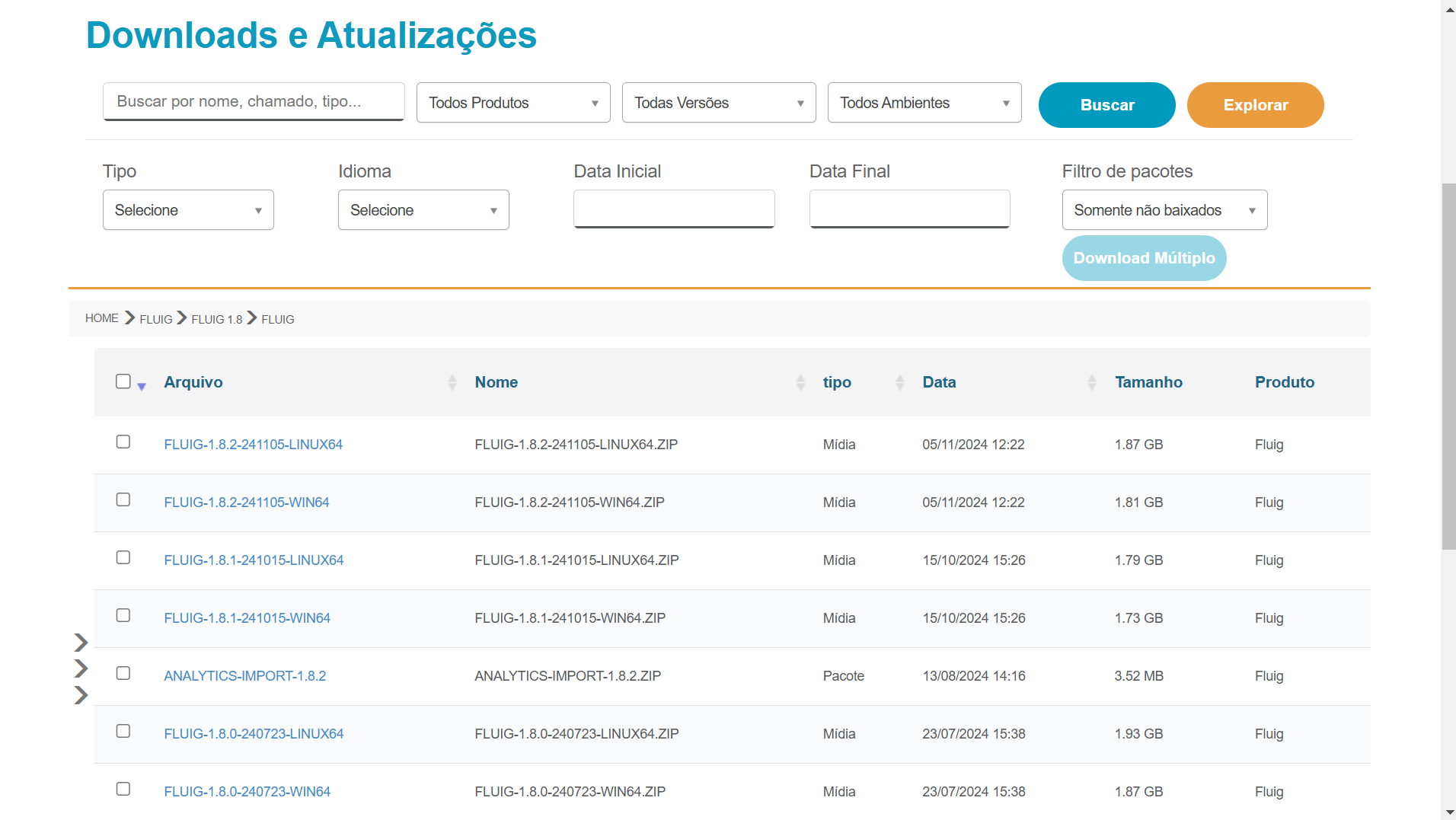This screenshot has width=1456, height=820.
Task: Click the Tamanho column header
Action: pos(1148,382)
